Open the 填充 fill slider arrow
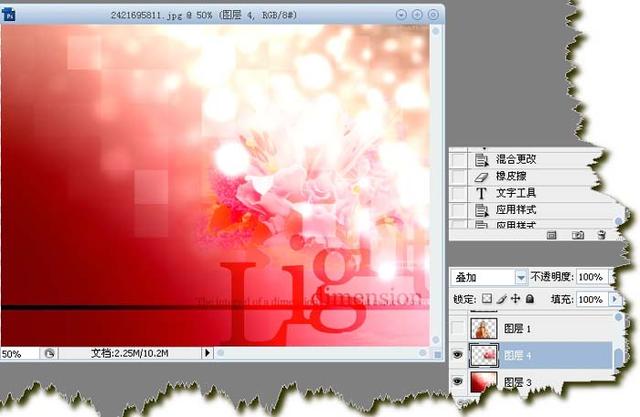Image resolution: width=640 pixels, height=417 pixels. [x=615, y=299]
